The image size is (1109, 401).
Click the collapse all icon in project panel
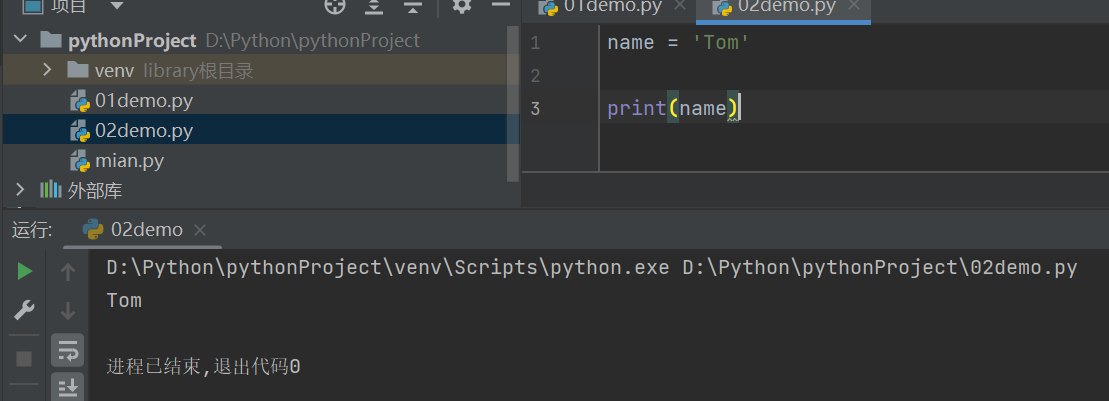click(x=413, y=6)
